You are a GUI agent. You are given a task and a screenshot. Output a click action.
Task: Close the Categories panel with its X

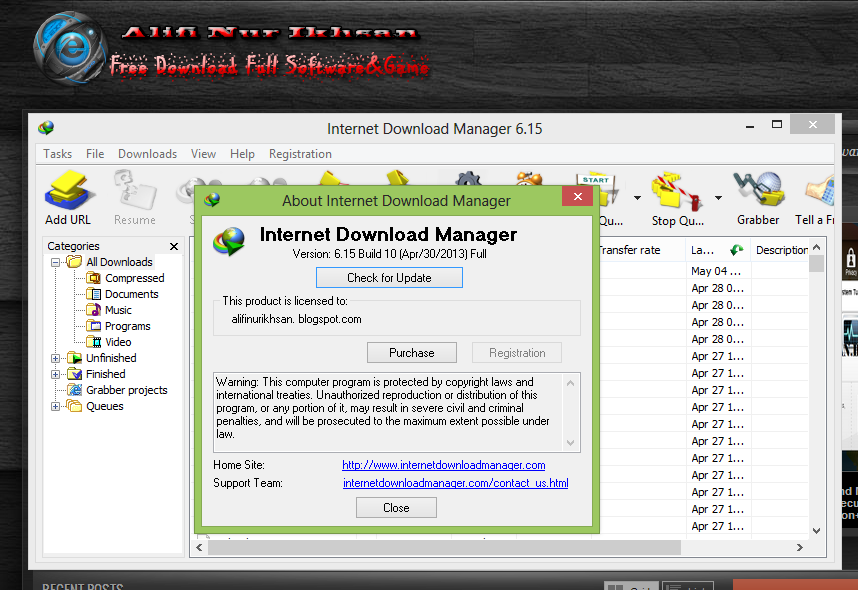tap(173, 246)
